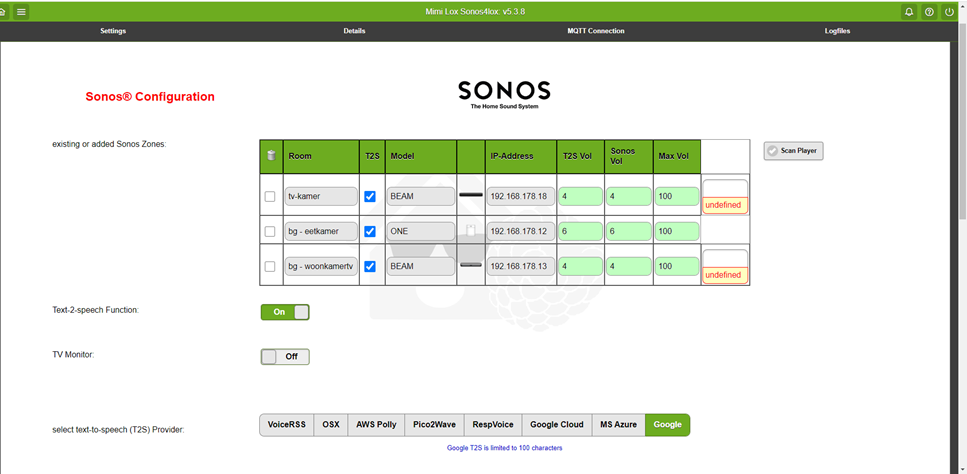Select AWS Polly as T2S provider
967x474 pixels.
click(x=376, y=425)
